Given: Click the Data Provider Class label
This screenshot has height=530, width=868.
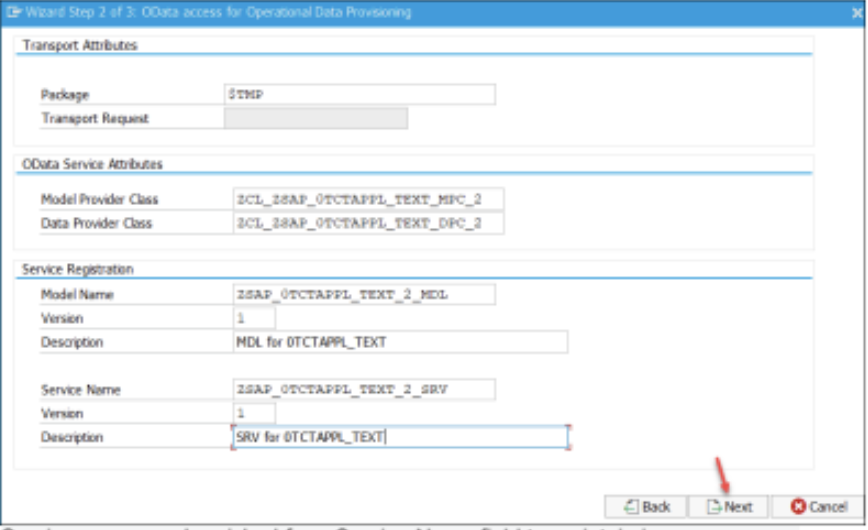Looking at the screenshot, I should point(96,223).
